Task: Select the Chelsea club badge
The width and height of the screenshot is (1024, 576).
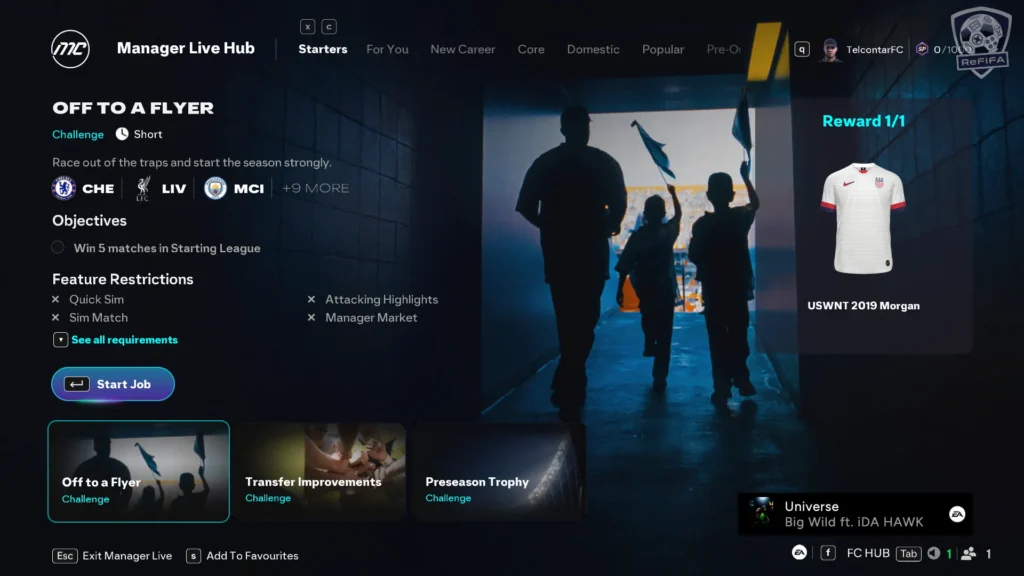Action: [64, 188]
